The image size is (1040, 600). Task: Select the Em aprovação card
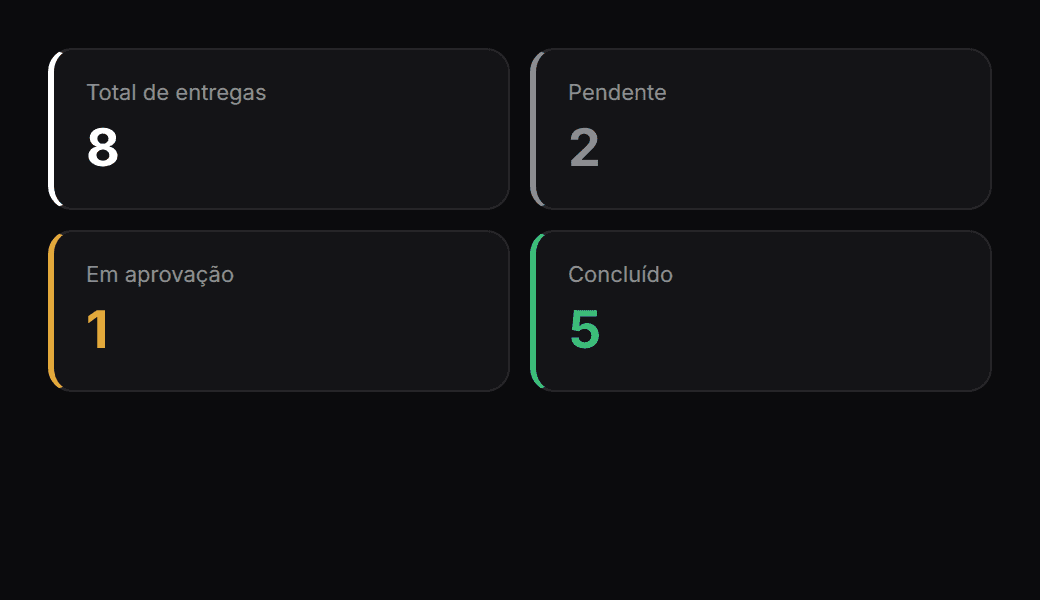coord(279,311)
